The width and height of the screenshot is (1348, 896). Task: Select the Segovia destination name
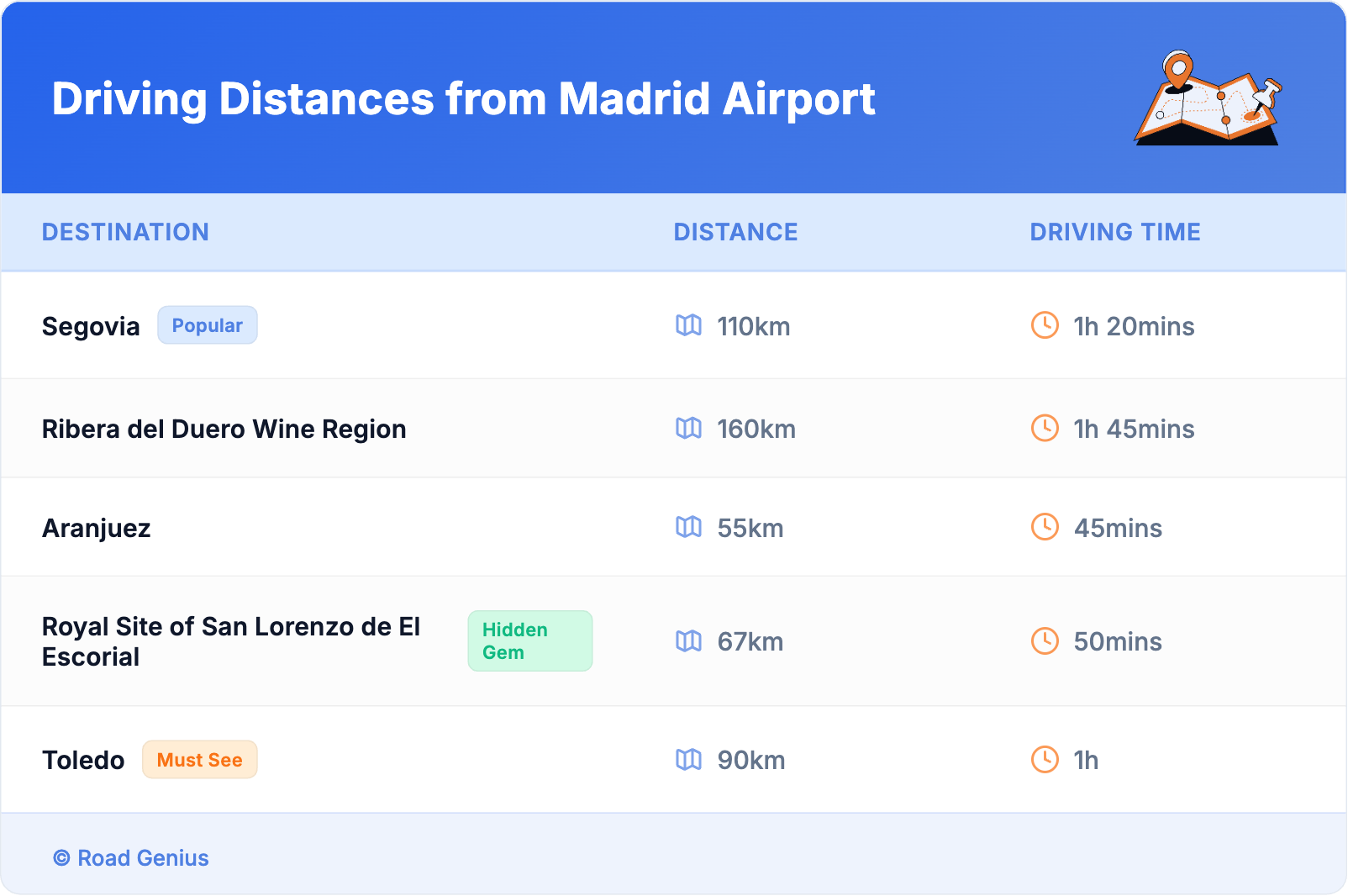click(91, 326)
